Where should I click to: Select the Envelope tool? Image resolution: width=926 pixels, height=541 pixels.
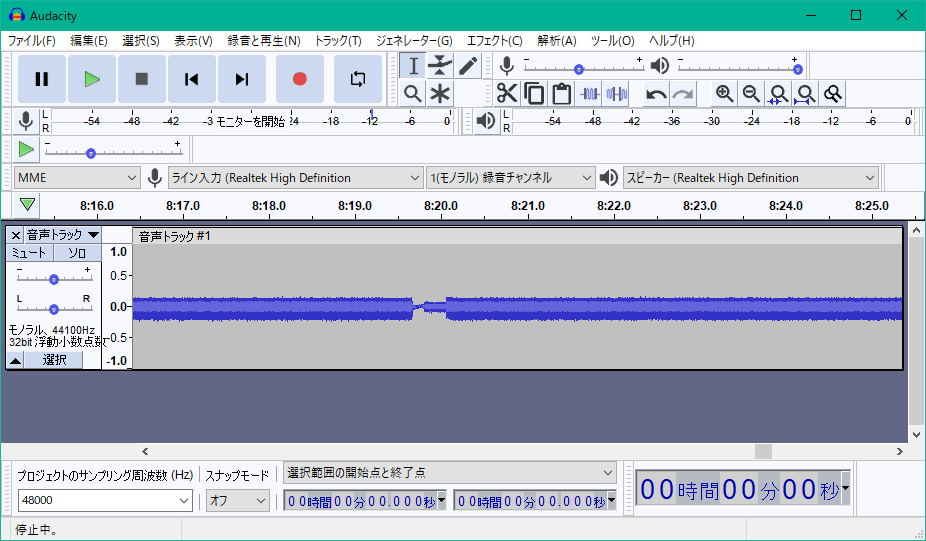(440, 66)
